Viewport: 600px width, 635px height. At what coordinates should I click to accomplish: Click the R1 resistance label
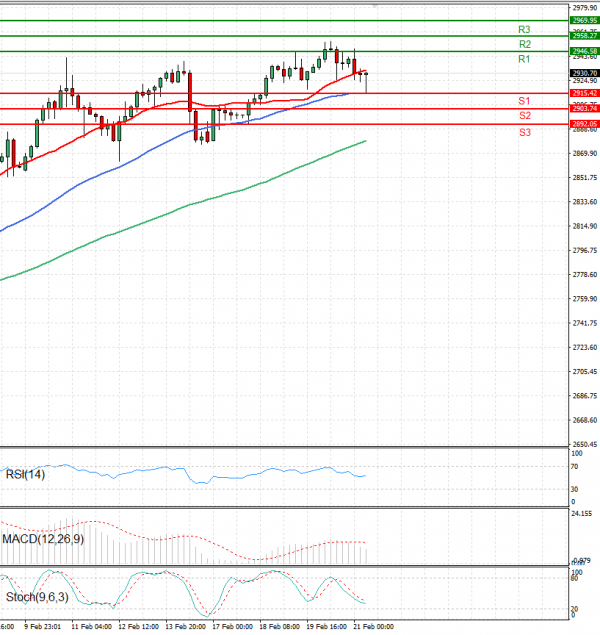coord(524,59)
